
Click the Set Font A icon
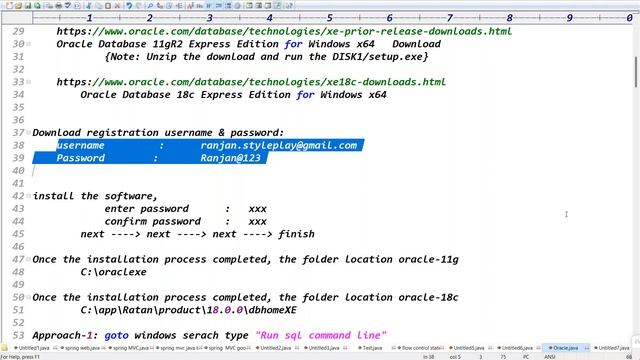tap(190, 6)
